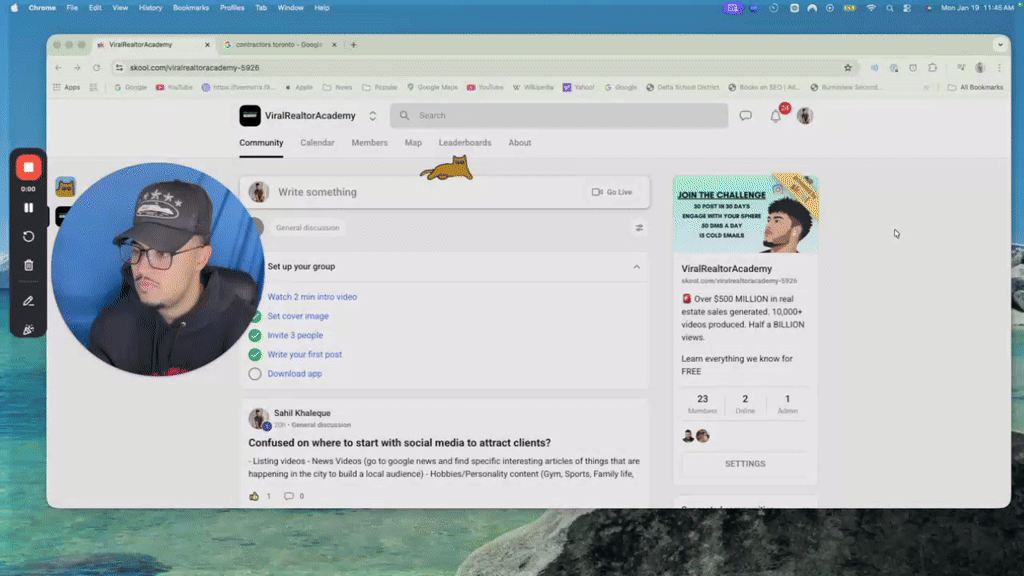This screenshot has width=1024, height=576.
Task: Switch to the Leaderboards tab
Action: click(465, 143)
